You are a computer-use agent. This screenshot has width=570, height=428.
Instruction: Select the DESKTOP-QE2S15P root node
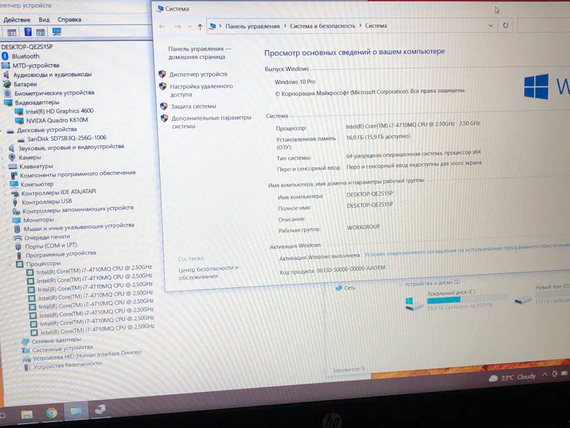click(x=27, y=47)
